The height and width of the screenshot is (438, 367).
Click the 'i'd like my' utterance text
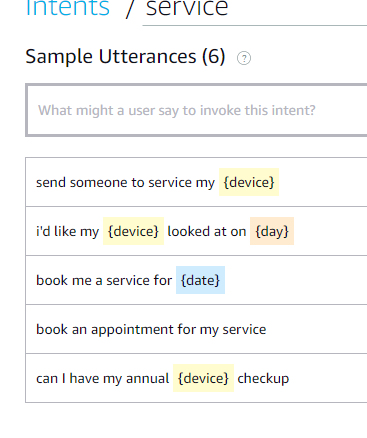(x=68, y=231)
